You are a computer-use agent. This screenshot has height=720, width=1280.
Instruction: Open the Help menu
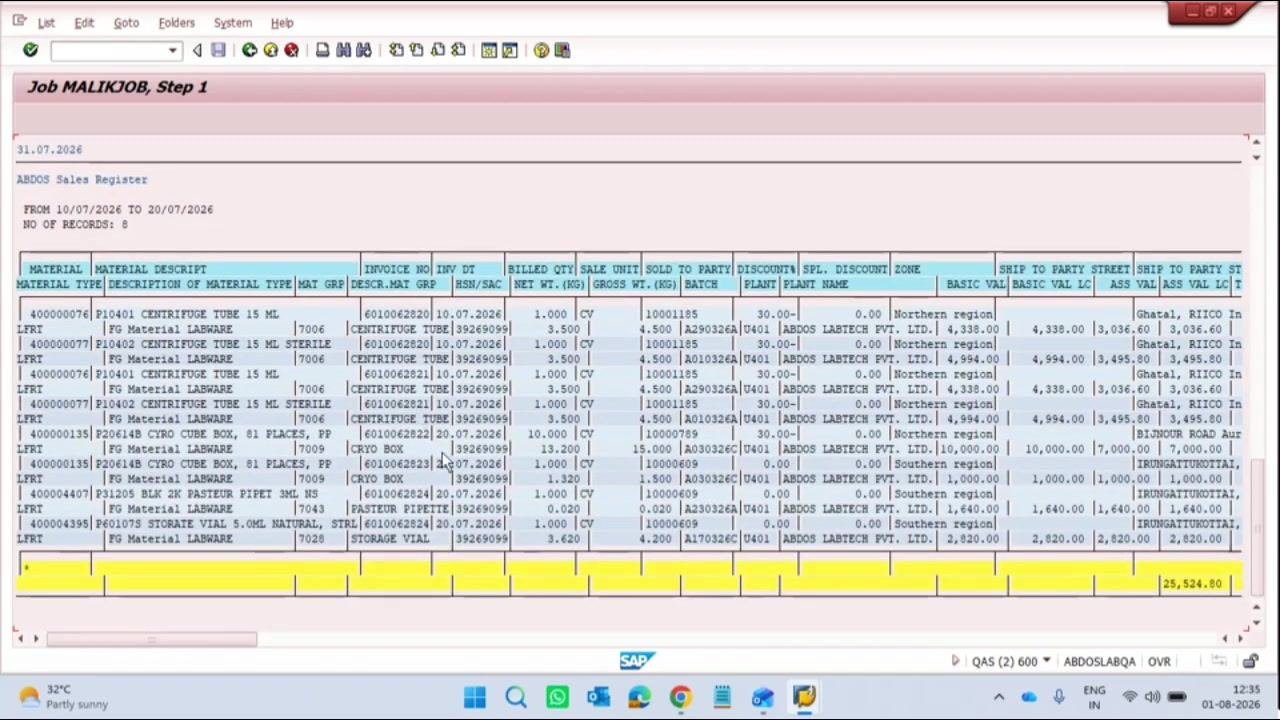(282, 22)
